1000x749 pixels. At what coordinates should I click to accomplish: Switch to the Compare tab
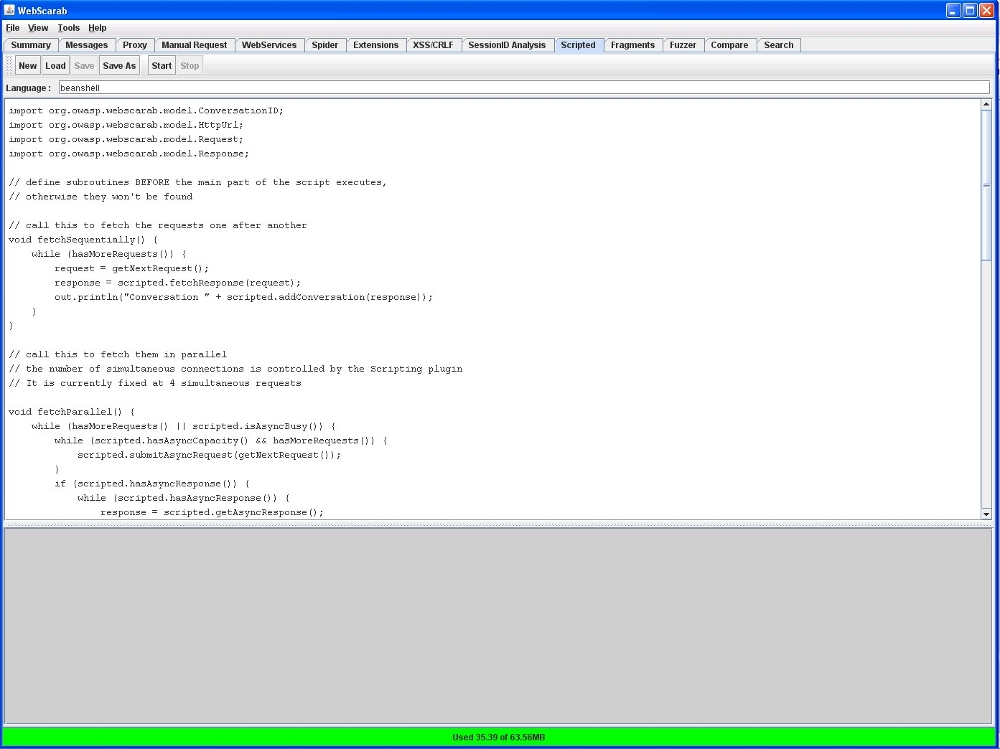(x=730, y=45)
